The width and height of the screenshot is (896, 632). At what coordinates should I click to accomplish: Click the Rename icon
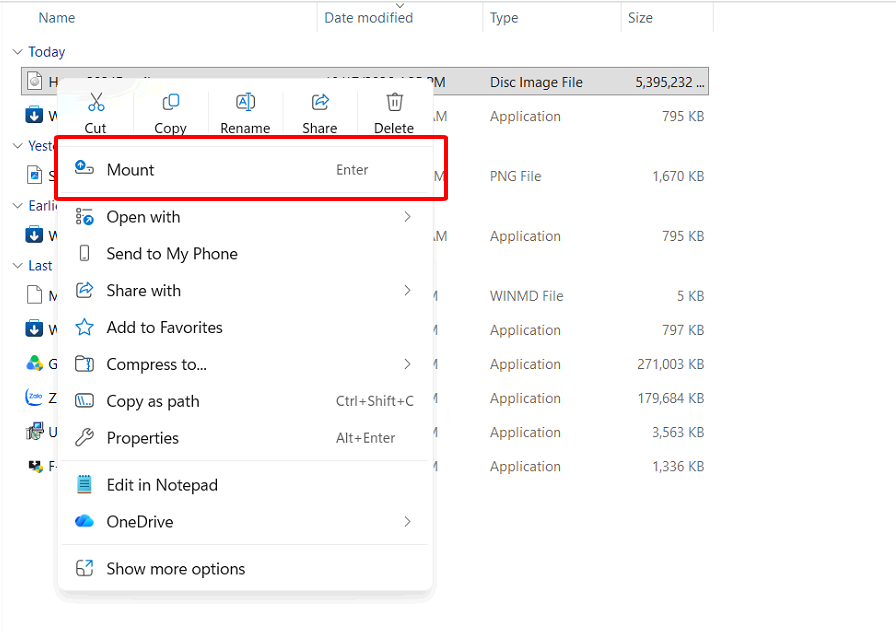[245, 102]
